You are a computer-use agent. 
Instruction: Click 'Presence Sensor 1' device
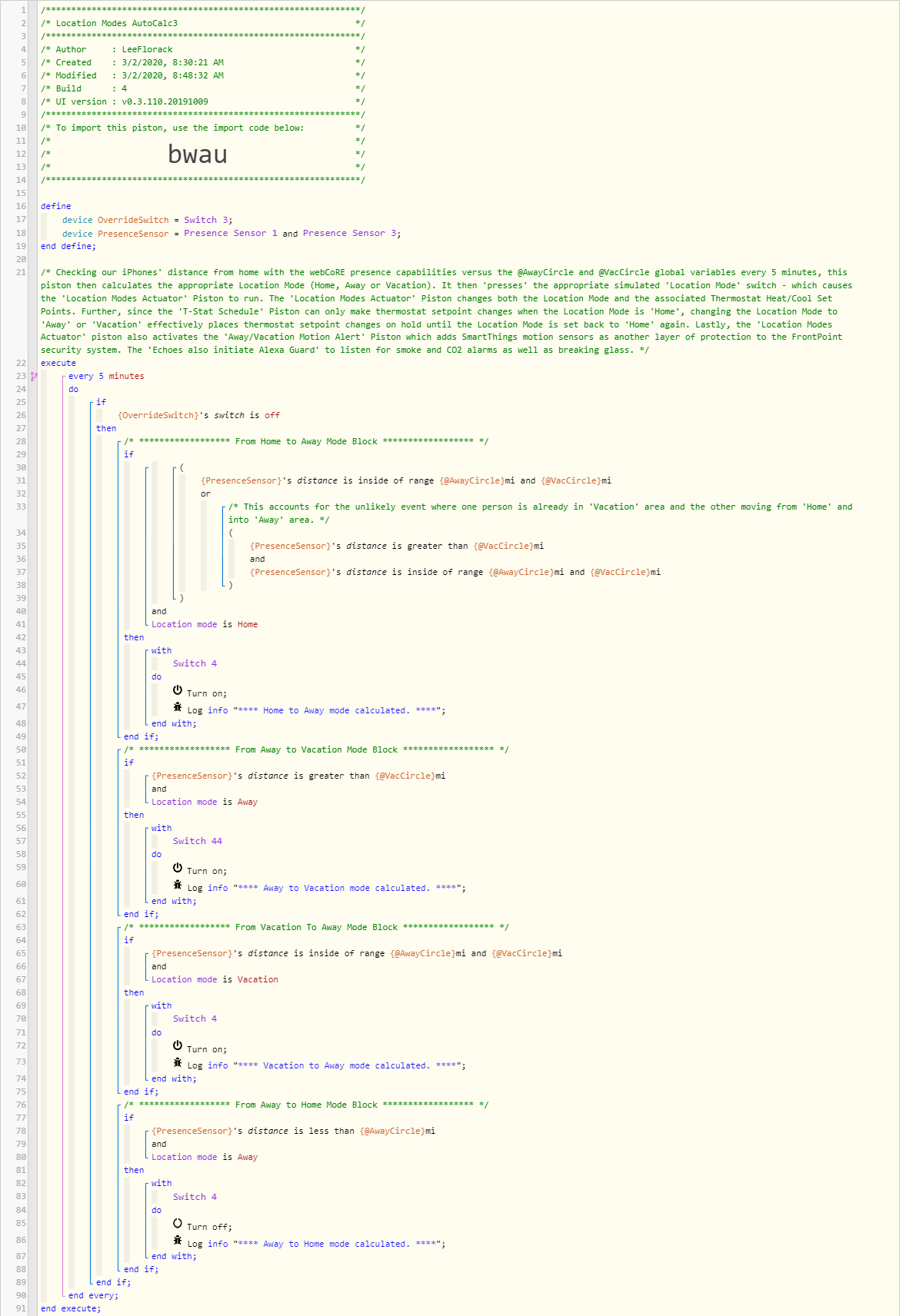coord(231,233)
